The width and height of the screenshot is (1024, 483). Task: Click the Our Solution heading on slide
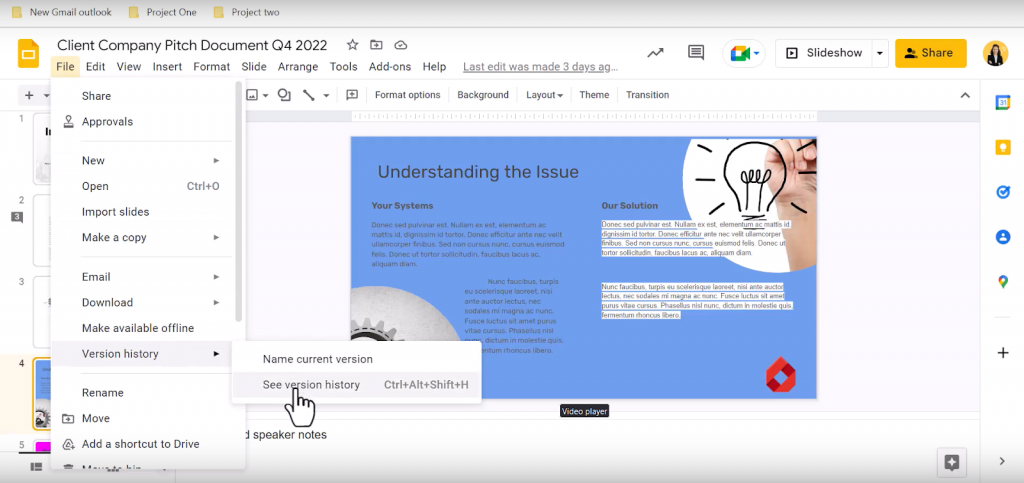[x=630, y=206]
